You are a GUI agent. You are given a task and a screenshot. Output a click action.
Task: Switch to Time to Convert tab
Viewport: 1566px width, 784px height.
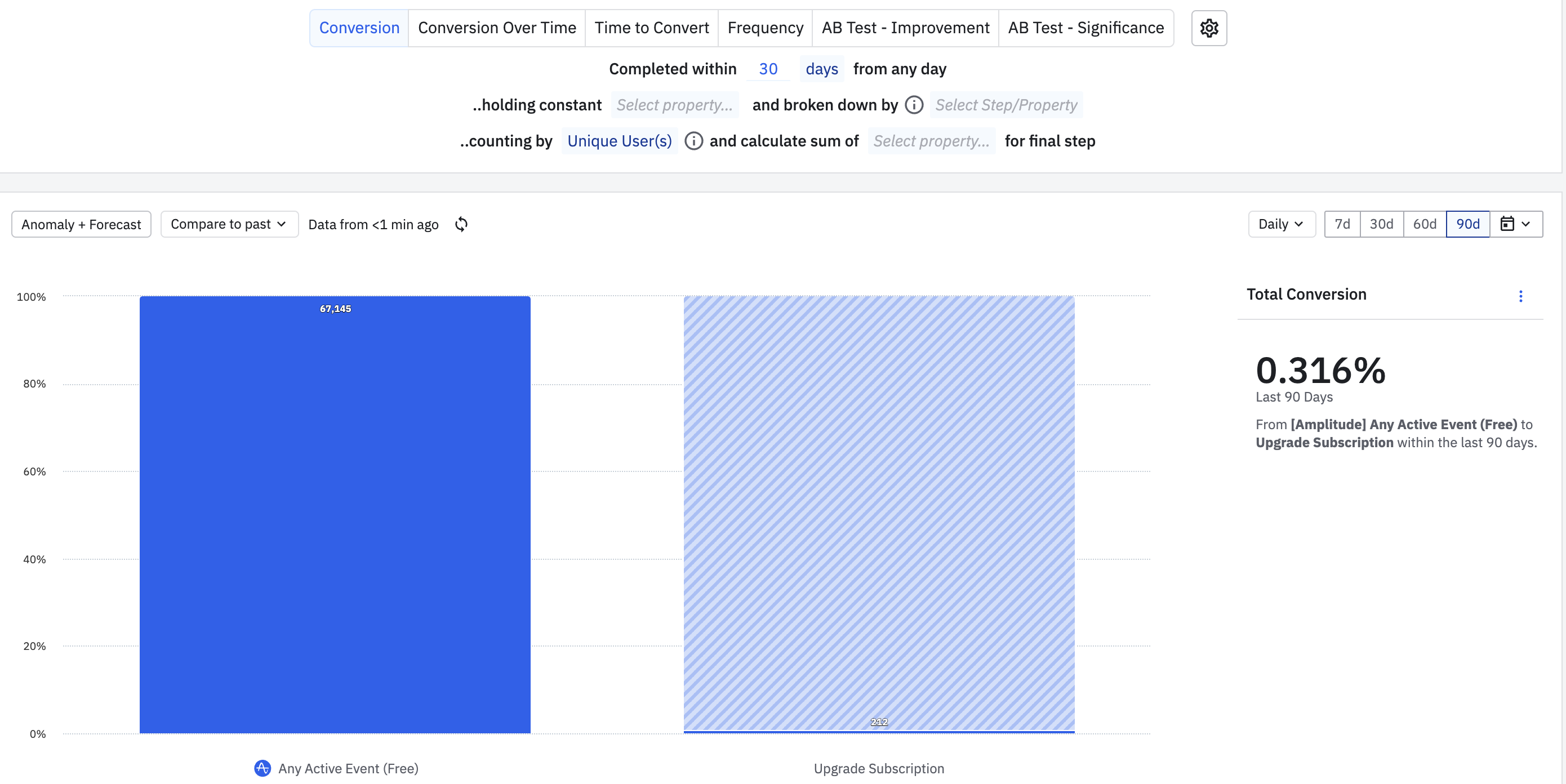[651, 28]
